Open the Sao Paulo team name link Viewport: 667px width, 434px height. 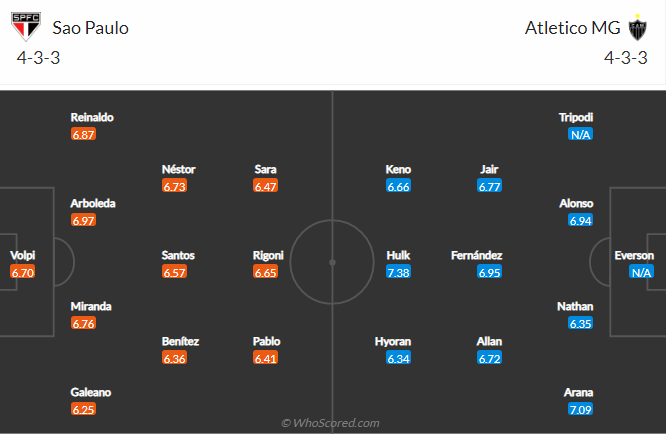[90, 28]
